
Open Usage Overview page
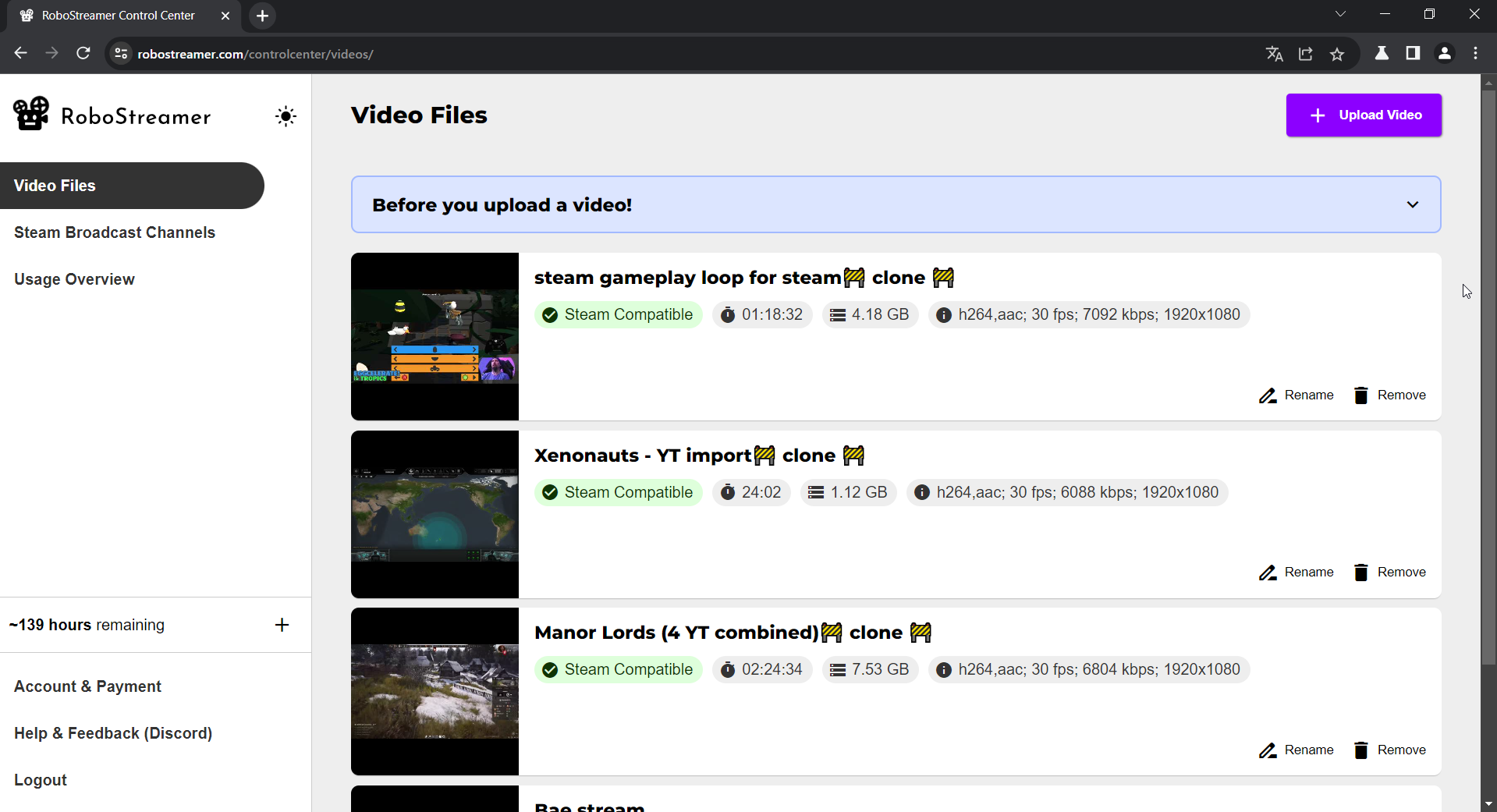click(x=74, y=279)
